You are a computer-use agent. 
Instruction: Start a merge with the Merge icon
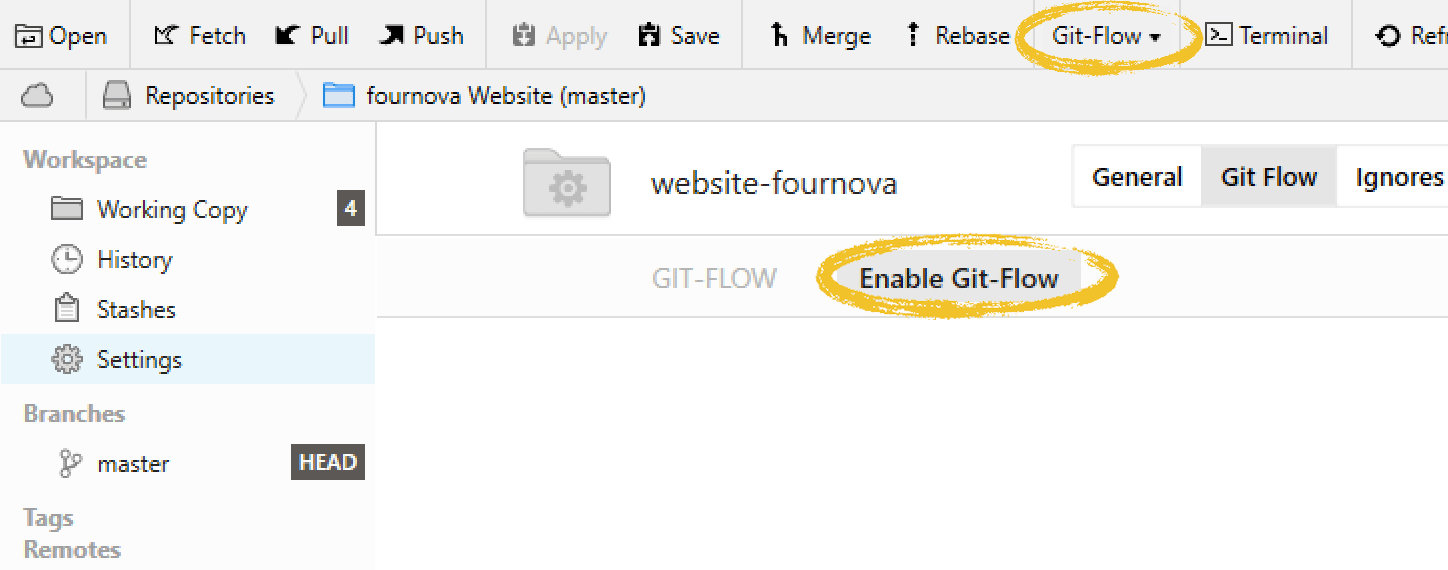(780, 36)
